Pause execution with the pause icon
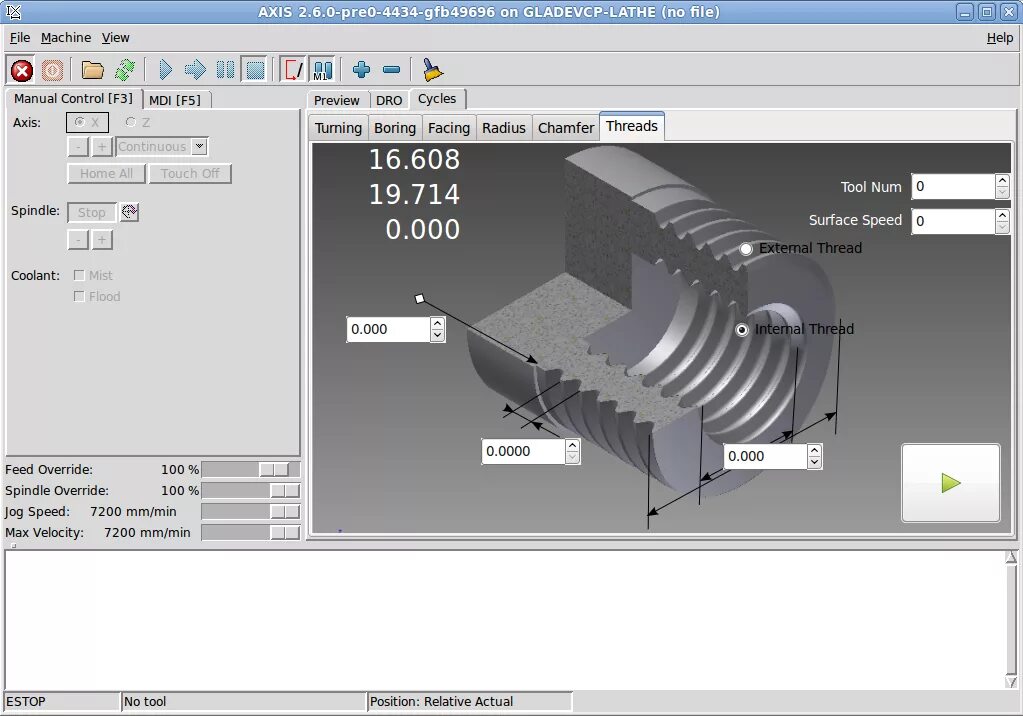 (x=225, y=70)
